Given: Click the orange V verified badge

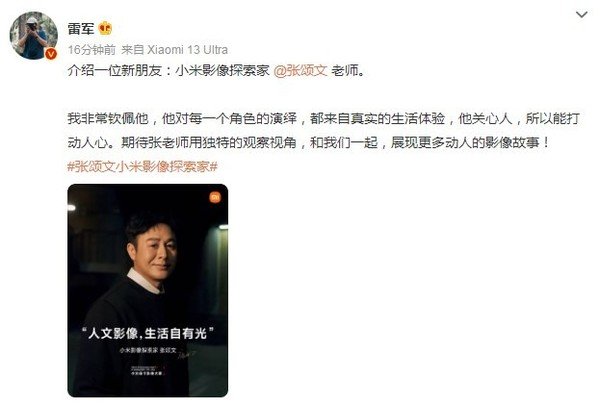Looking at the screenshot, I should [51, 54].
